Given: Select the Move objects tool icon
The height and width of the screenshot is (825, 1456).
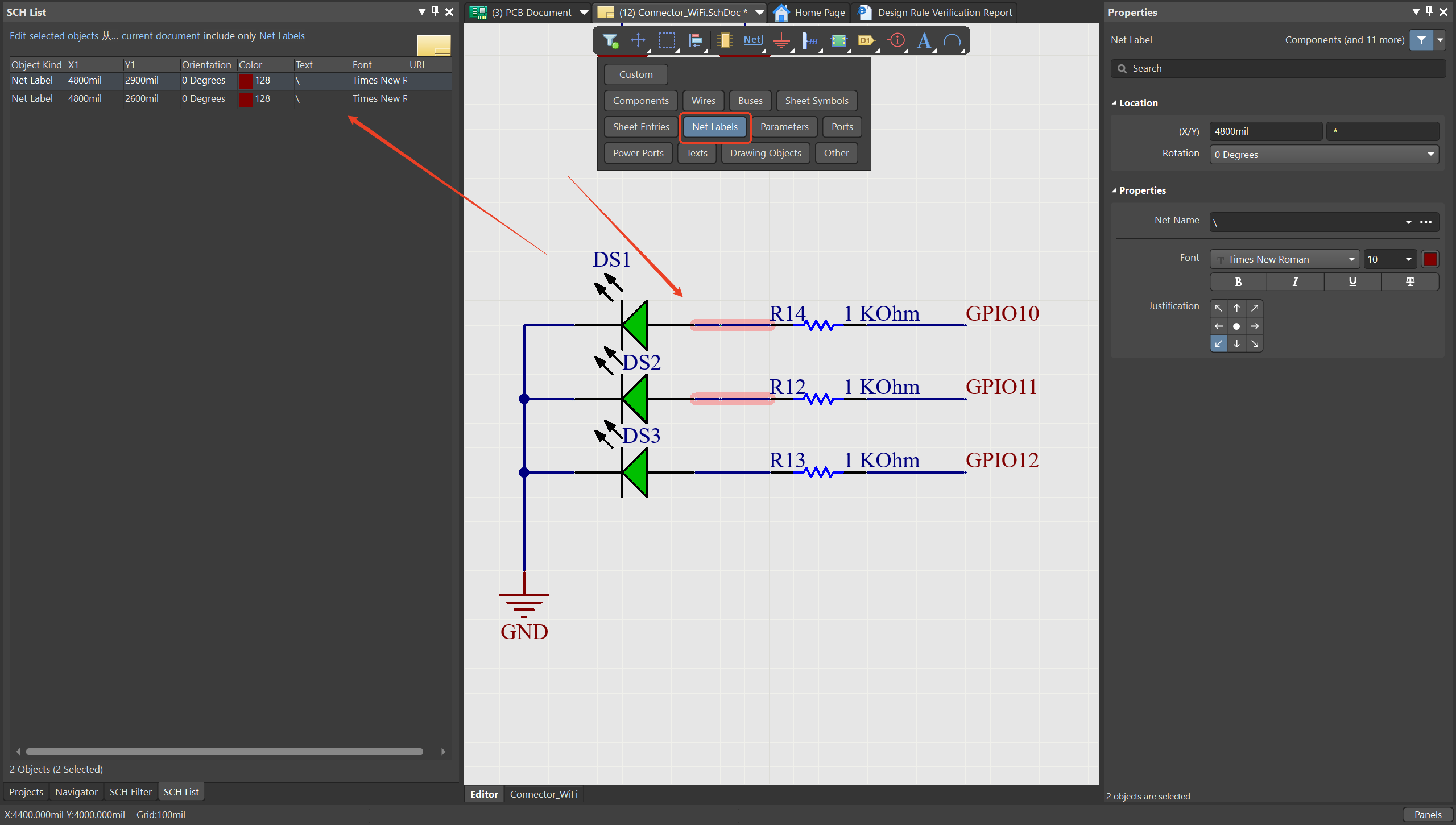Looking at the screenshot, I should (x=638, y=40).
